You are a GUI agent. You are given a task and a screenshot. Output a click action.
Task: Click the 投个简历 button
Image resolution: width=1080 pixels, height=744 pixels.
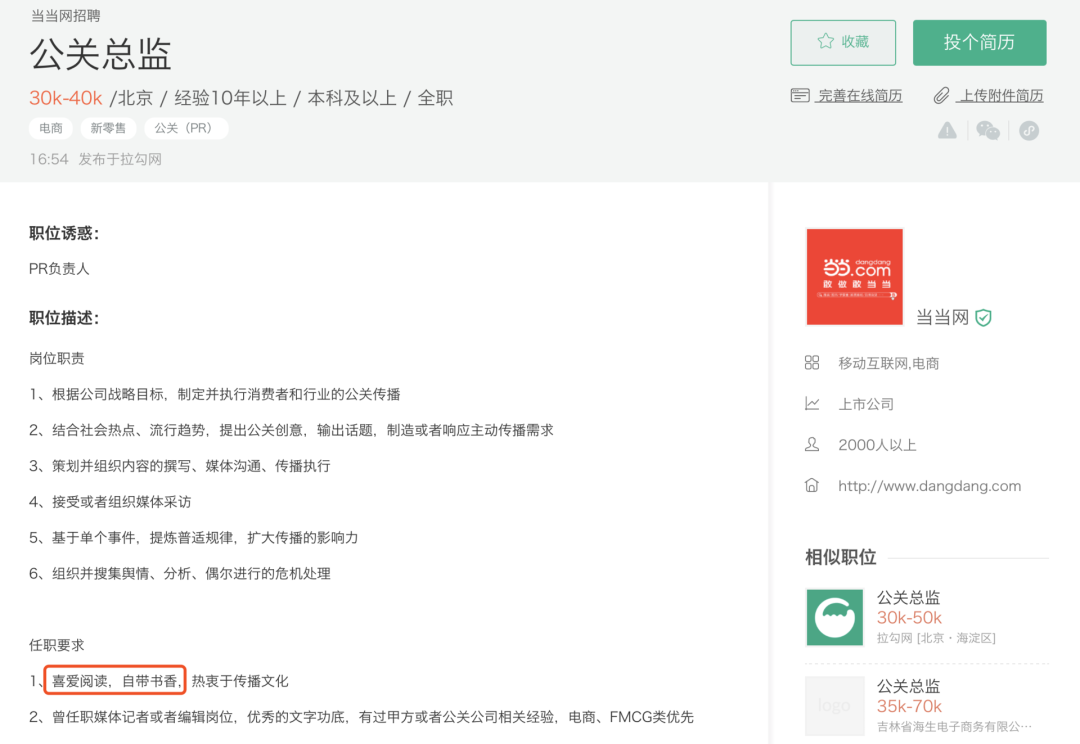pos(979,42)
